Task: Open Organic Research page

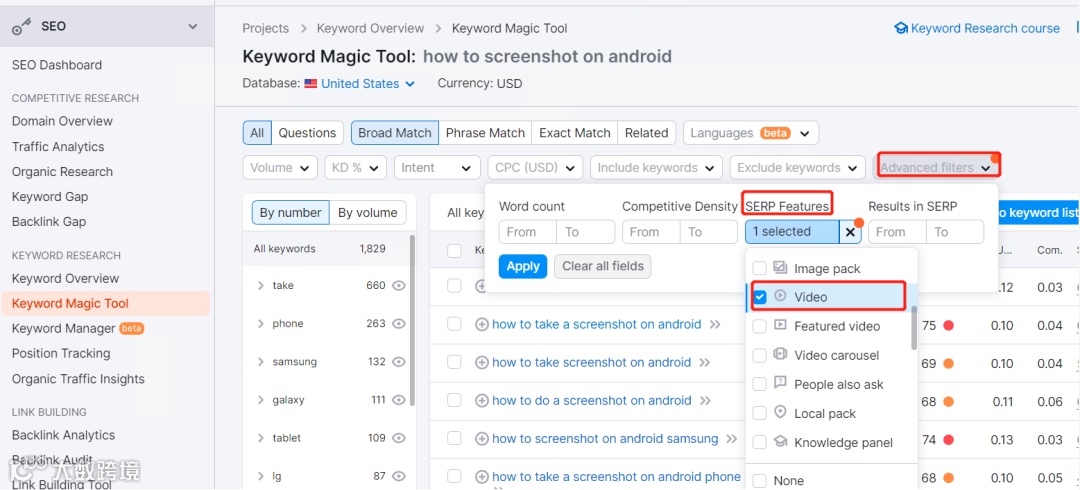Action: [62, 172]
